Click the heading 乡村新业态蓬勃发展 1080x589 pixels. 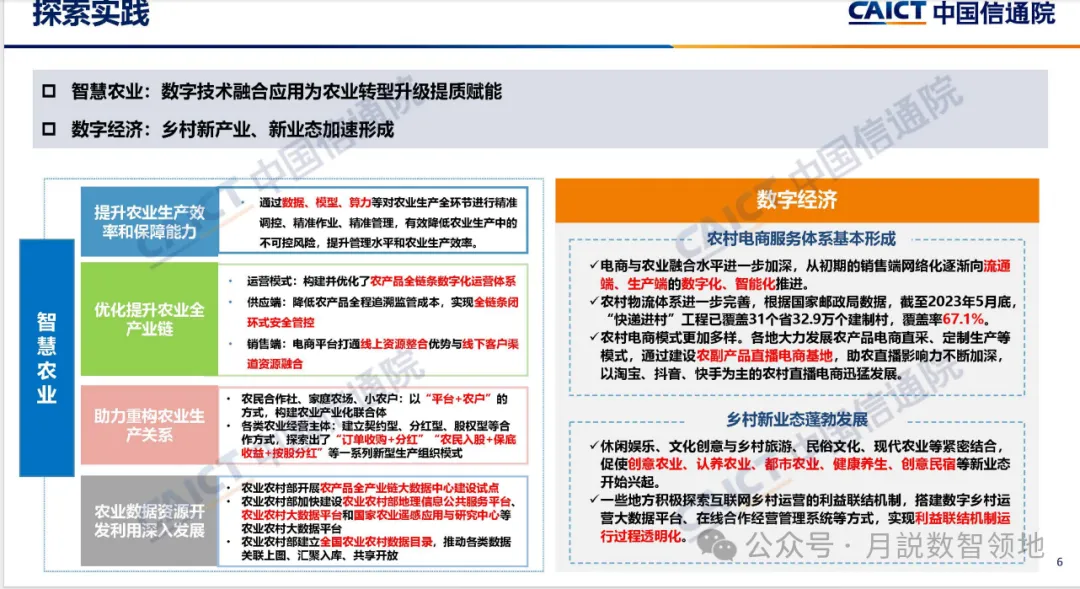(x=797, y=420)
